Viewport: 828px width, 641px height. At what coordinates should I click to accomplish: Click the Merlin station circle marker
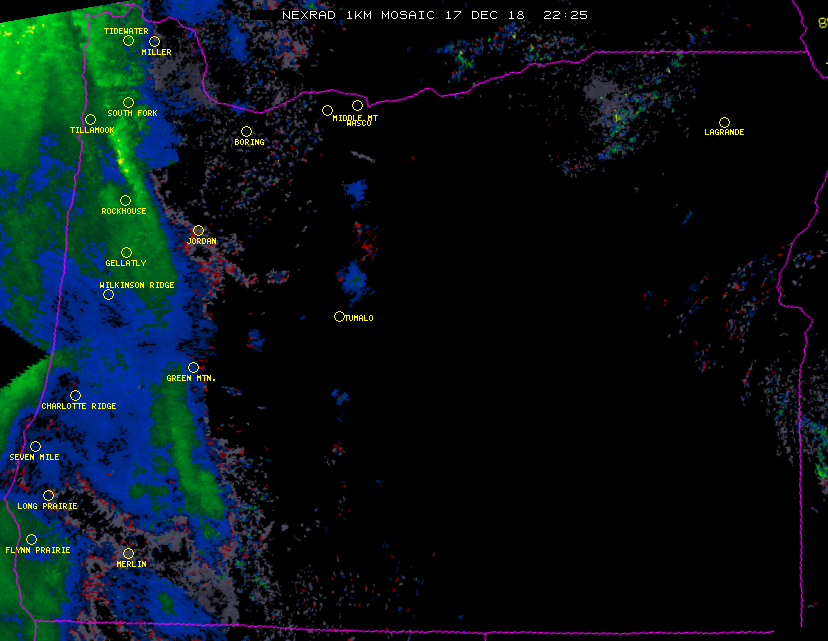pyautogui.click(x=128, y=554)
